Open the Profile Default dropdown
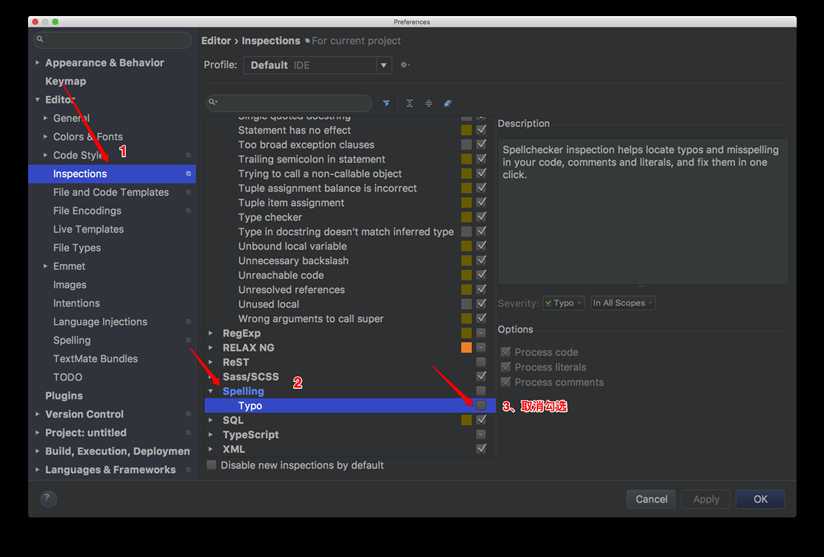Screen dimensions: 824x557 click(x=317, y=65)
